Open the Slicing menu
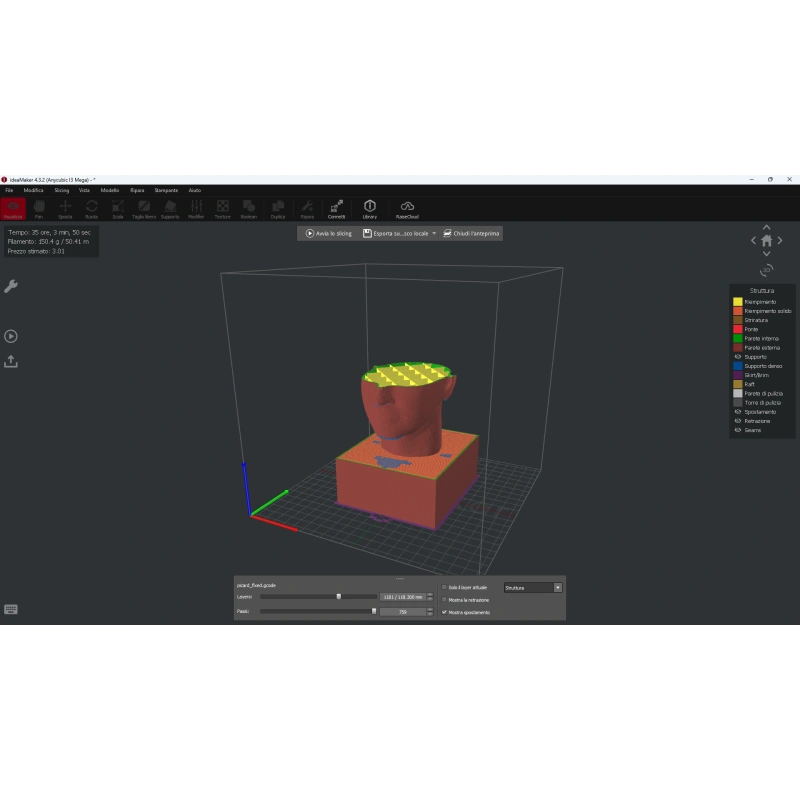The height and width of the screenshot is (800, 800). coord(62,190)
